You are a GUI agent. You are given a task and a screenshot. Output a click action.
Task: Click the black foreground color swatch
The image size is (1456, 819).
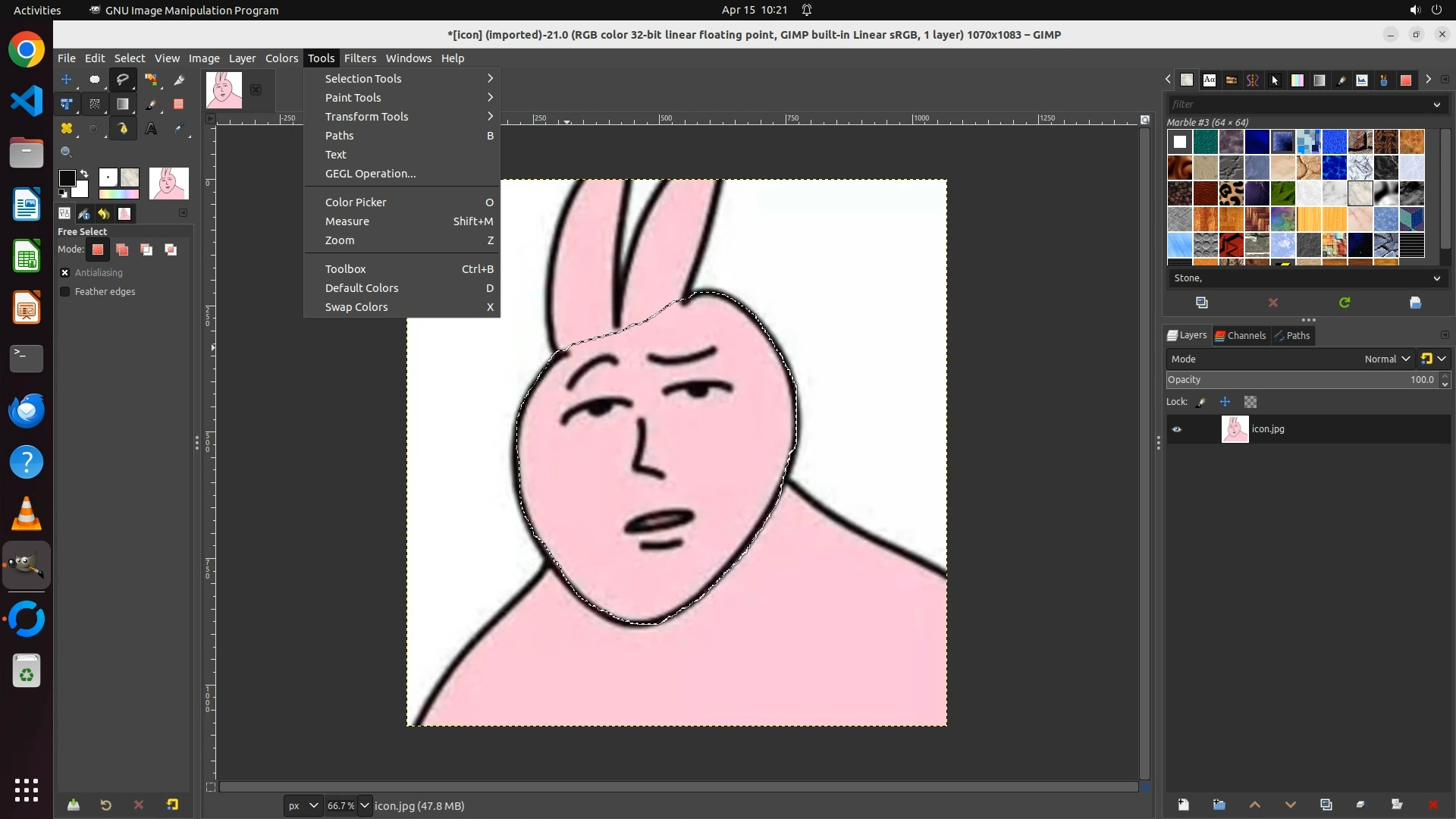[x=67, y=178]
